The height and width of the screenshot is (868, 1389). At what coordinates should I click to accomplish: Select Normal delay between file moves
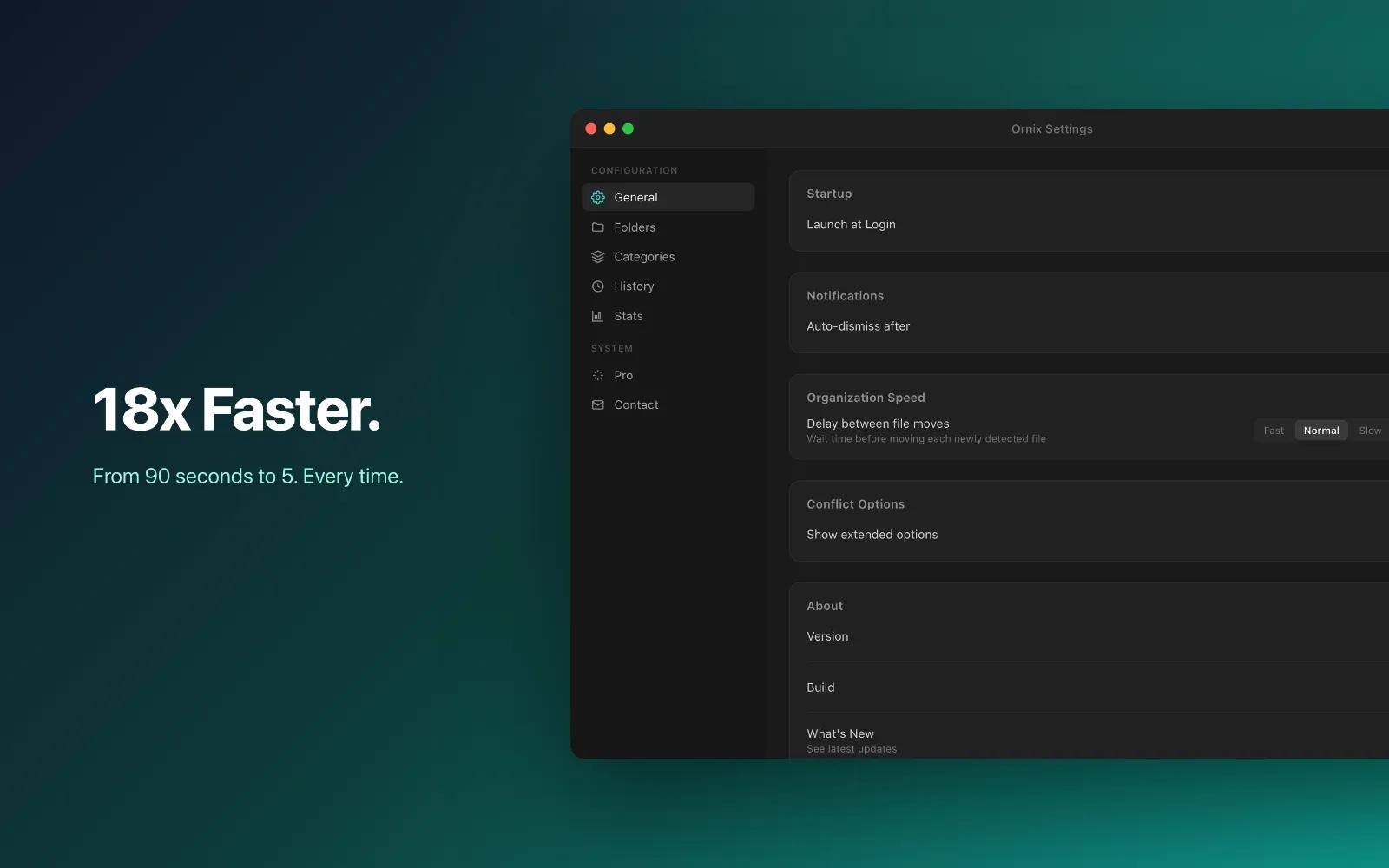click(x=1321, y=431)
